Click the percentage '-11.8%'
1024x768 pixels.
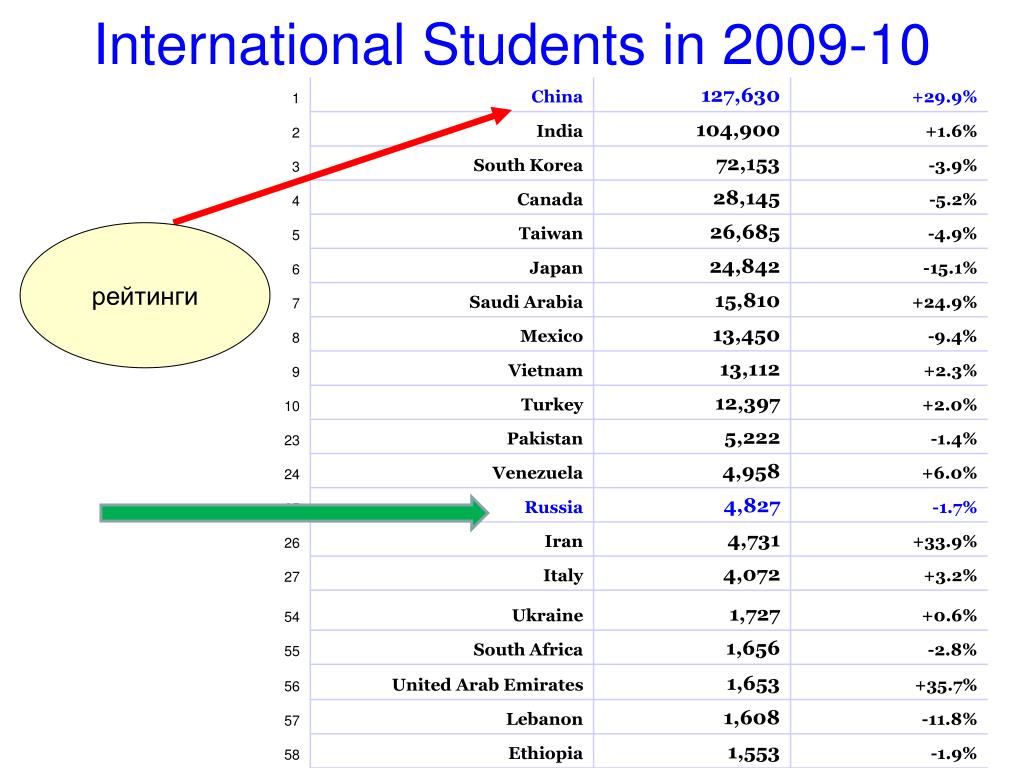click(949, 720)
